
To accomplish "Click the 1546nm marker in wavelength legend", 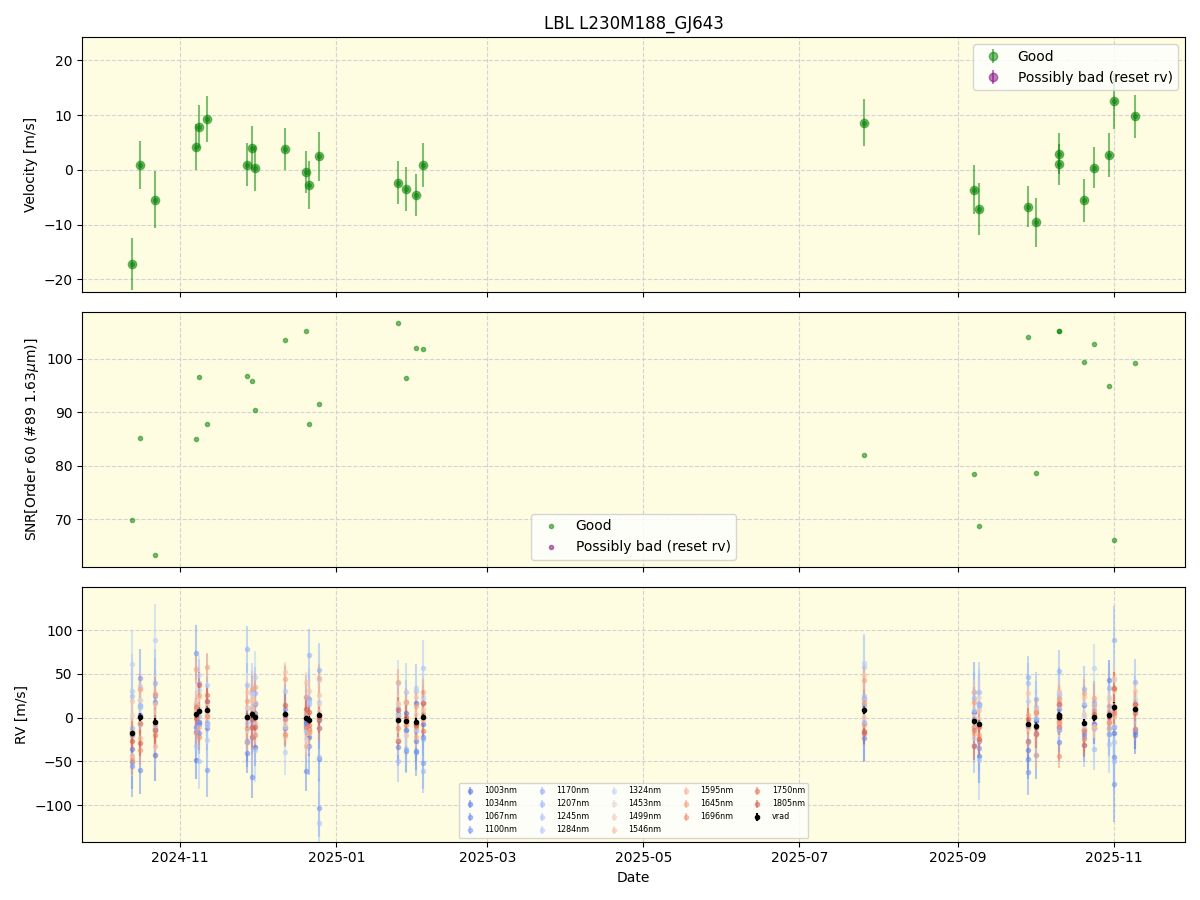I will (x=614, y=830).
